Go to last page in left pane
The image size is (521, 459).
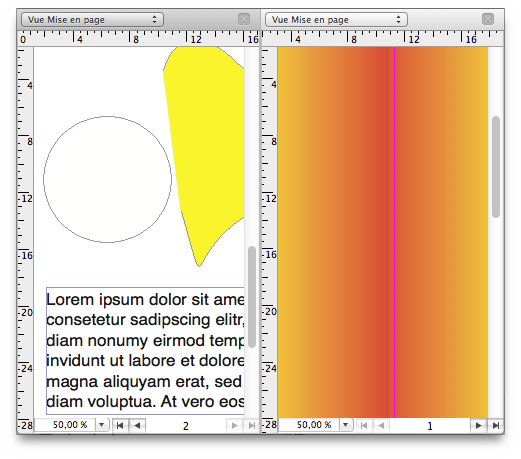point(252,425)
